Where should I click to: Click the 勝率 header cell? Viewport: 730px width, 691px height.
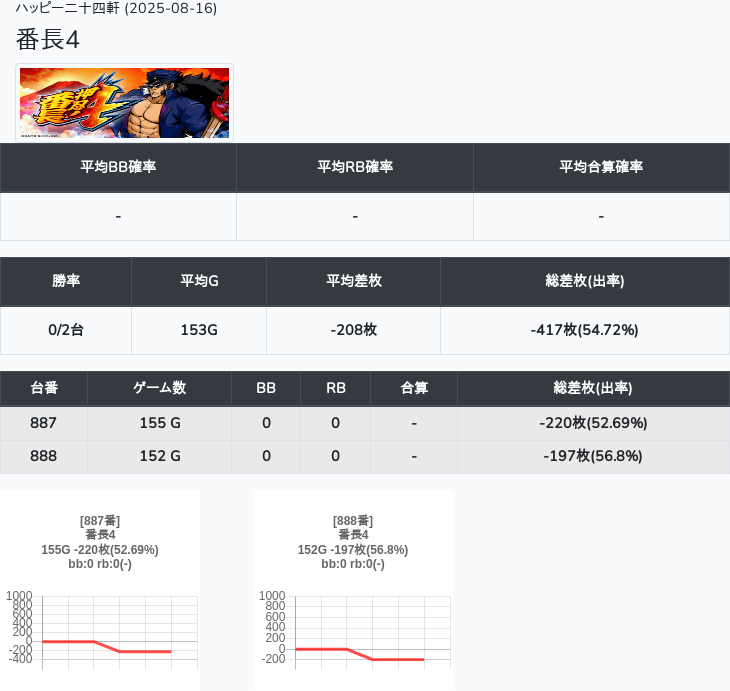click(x=66, y=281)
